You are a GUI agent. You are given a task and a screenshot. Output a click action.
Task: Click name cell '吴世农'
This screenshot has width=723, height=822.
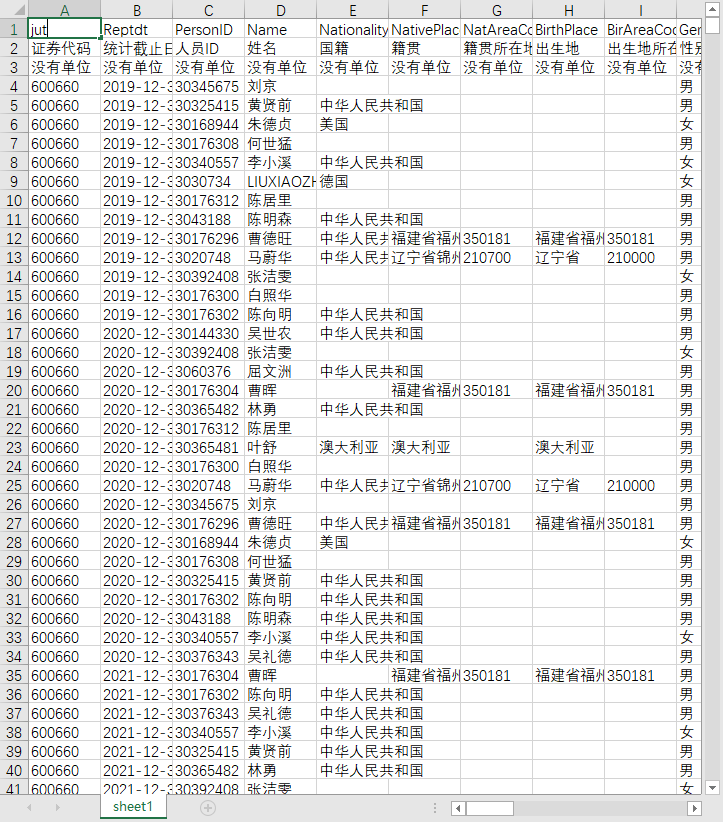(280, 333)
